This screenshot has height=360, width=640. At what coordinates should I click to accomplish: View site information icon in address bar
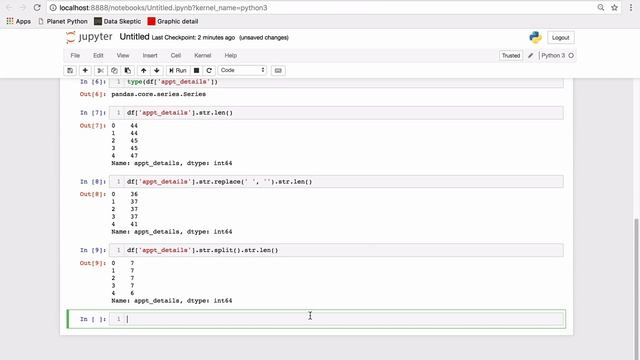[53, 8]
